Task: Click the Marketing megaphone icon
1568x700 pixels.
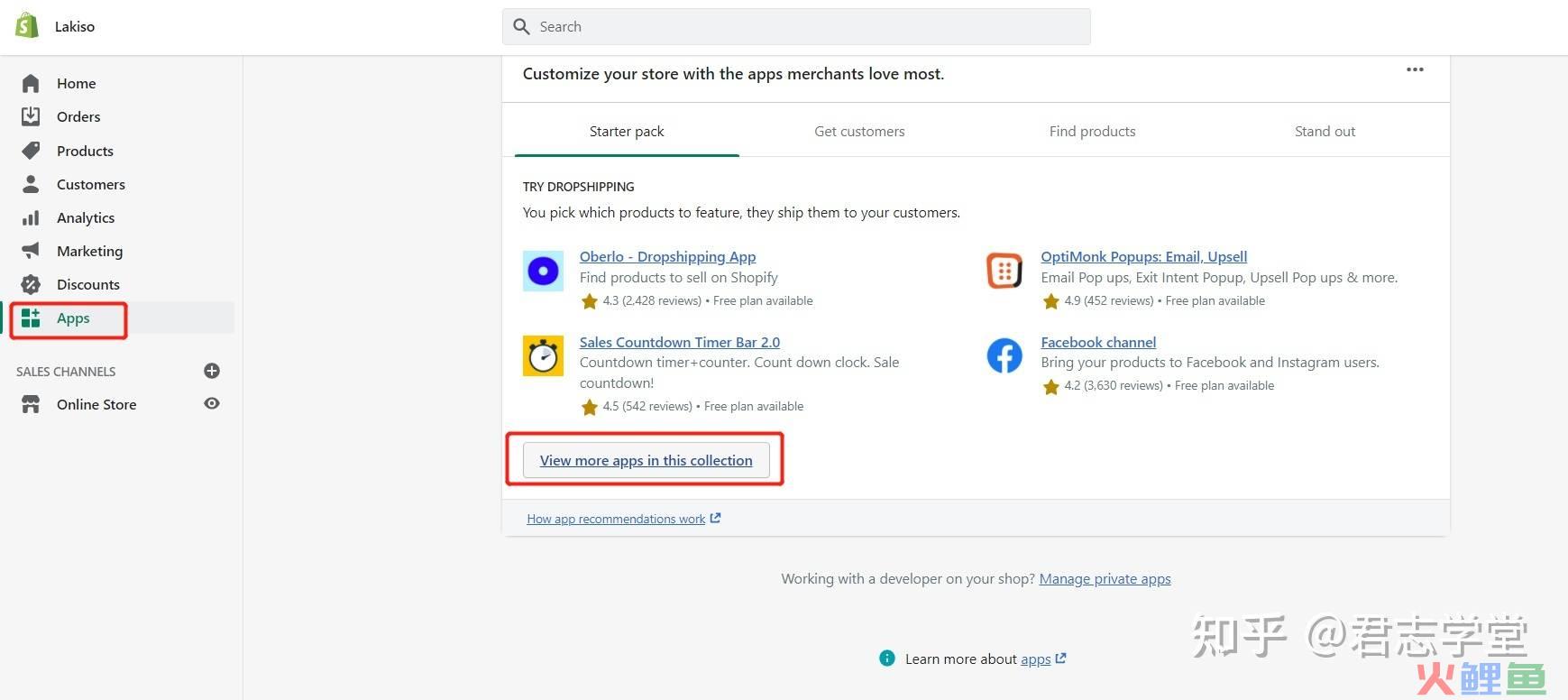Action: point(31,251)
